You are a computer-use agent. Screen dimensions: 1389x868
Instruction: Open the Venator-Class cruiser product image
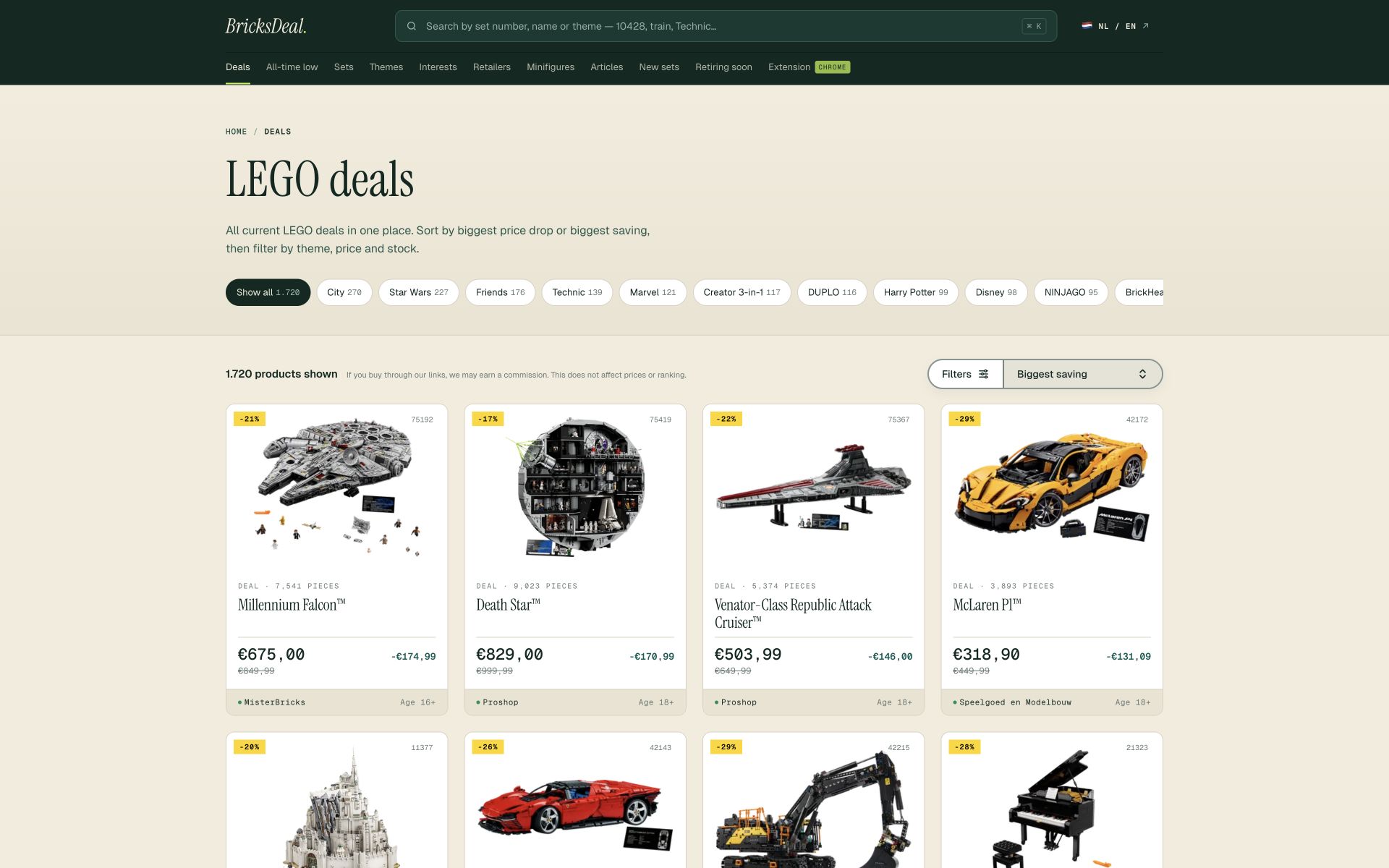(813, 486)
